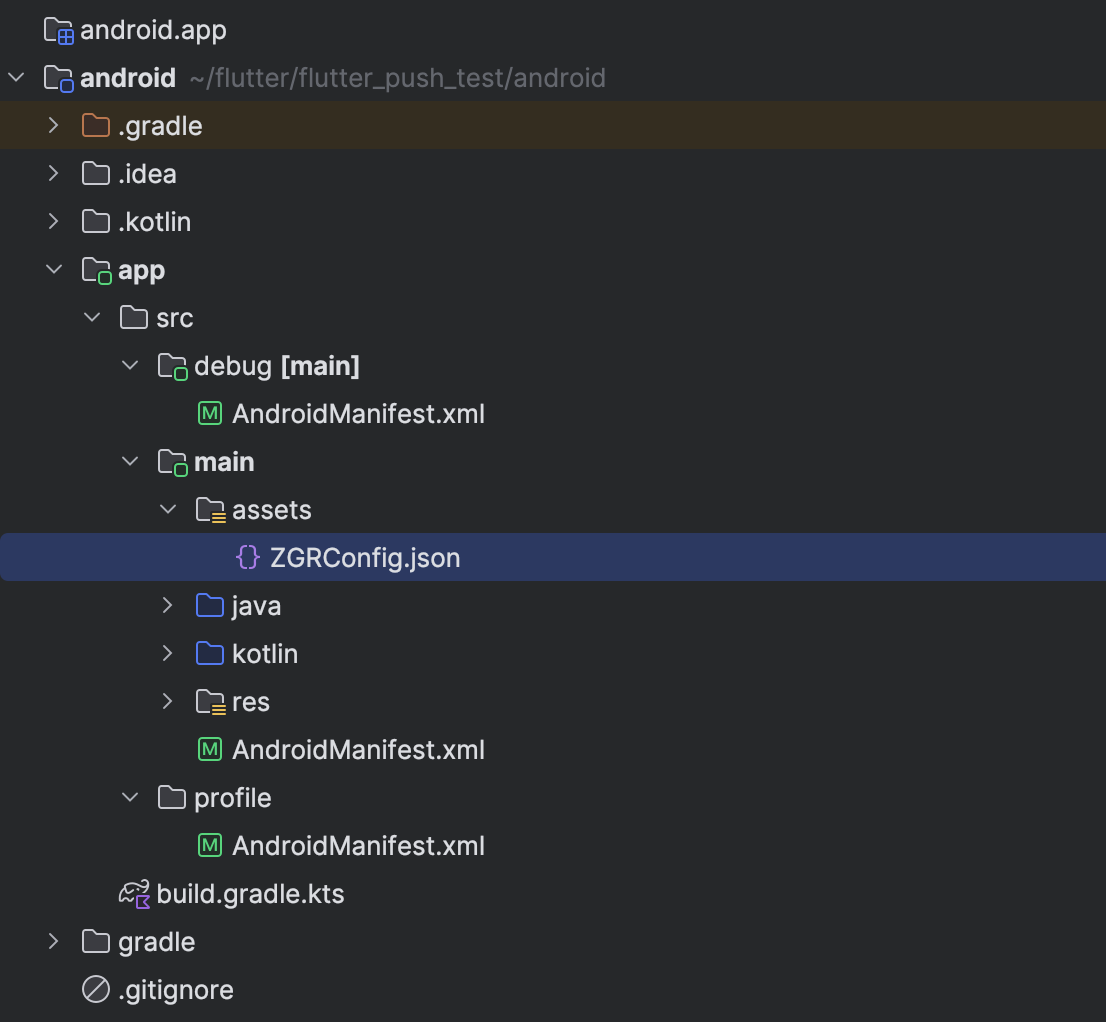Collapse the assets folder
The width and height of the screenshot is (1106, 1022).
click(168, 509)
